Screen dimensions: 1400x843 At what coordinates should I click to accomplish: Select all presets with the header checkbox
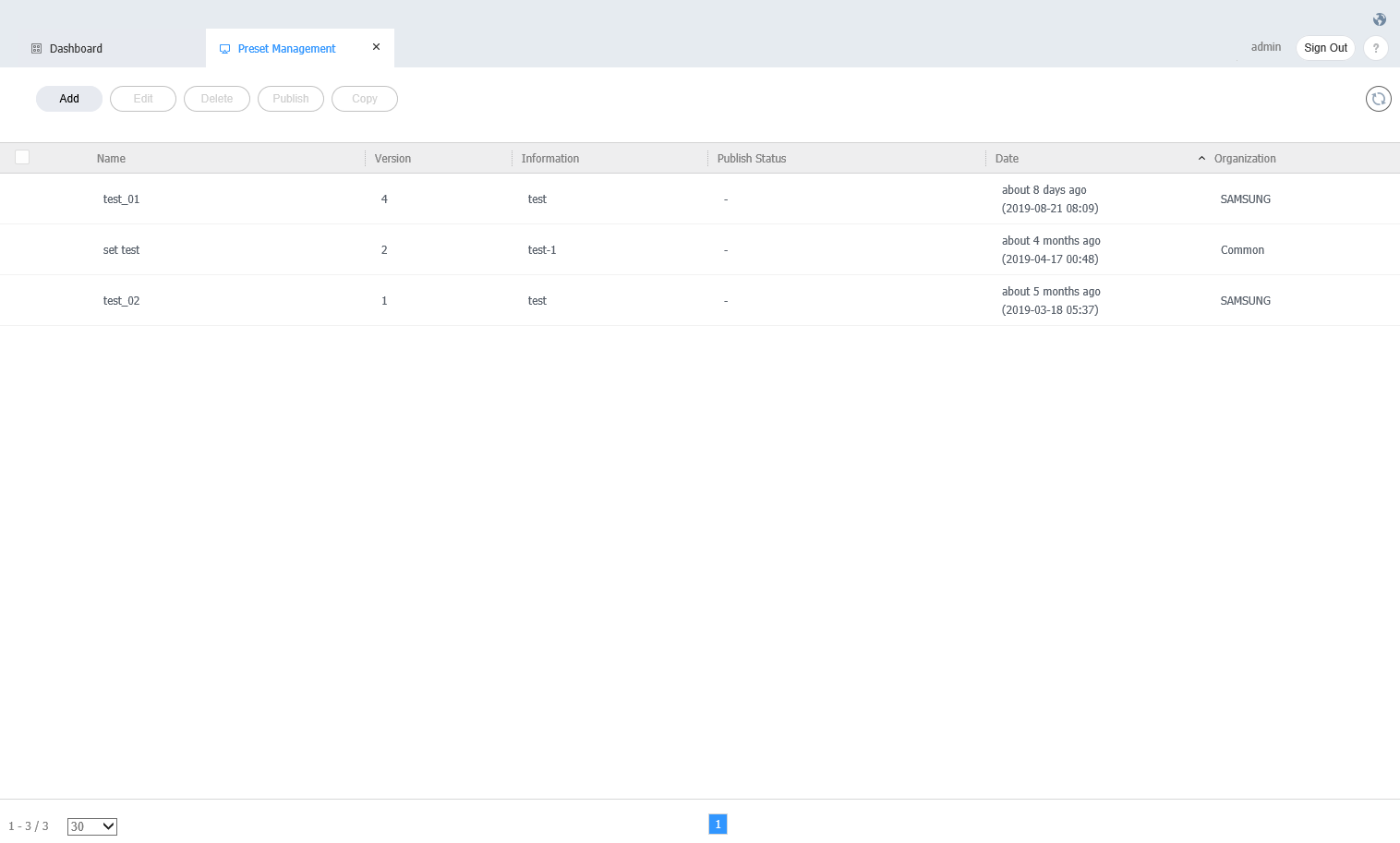[22, 157]
